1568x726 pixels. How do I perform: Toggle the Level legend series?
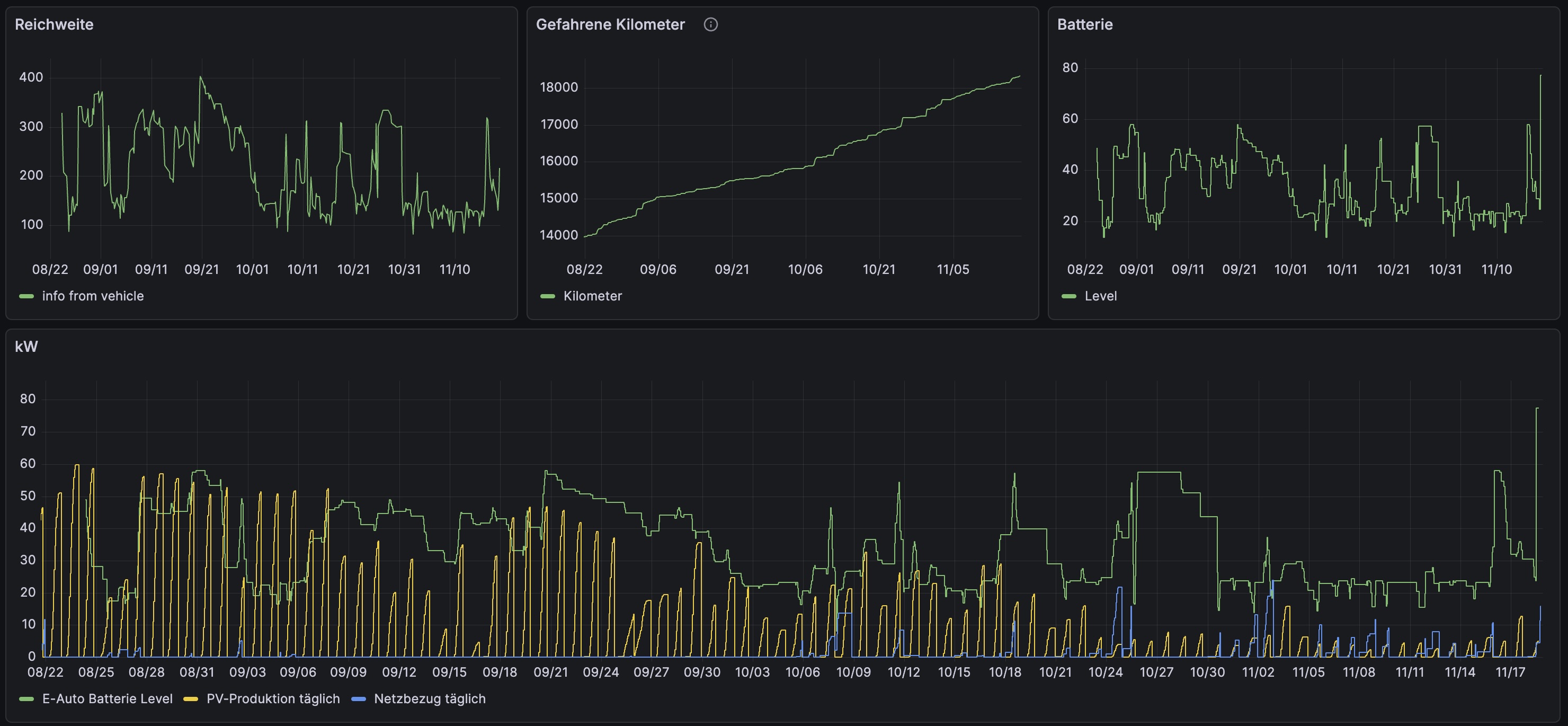pos(1101,296)
